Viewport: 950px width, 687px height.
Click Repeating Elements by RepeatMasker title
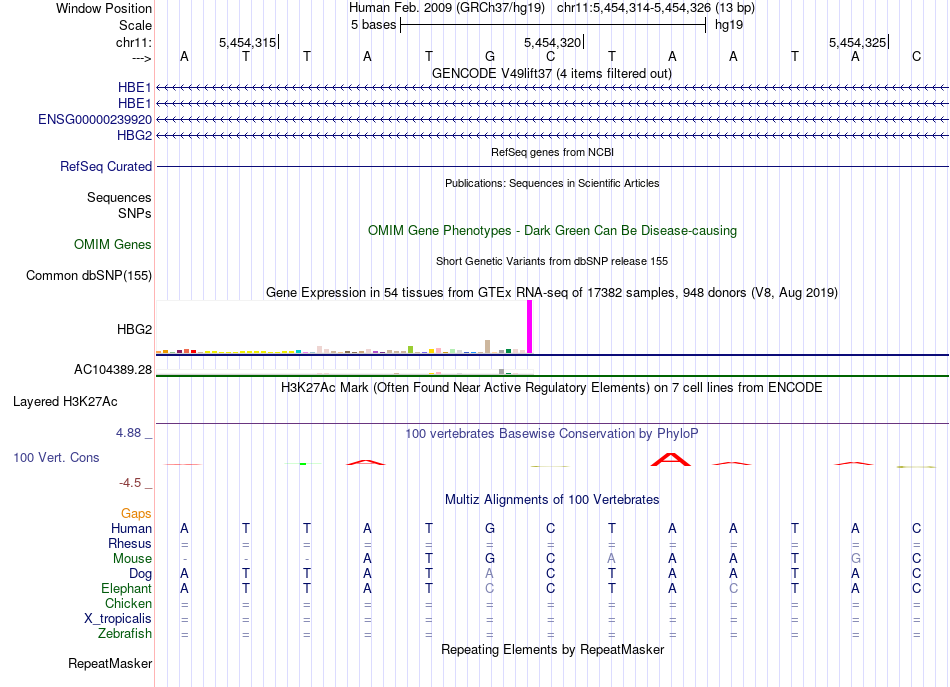pyautogui.click(x=553, y=650)
